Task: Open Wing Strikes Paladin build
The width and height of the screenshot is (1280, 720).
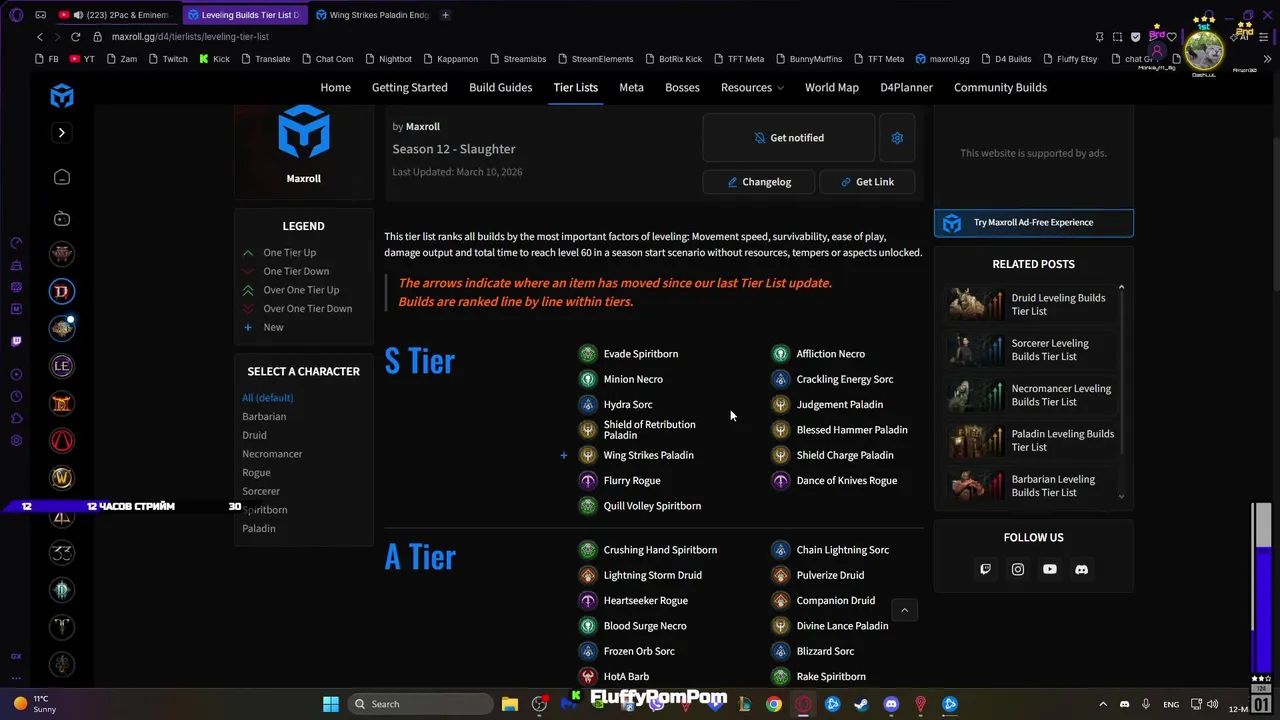Action: pos(648,455)
